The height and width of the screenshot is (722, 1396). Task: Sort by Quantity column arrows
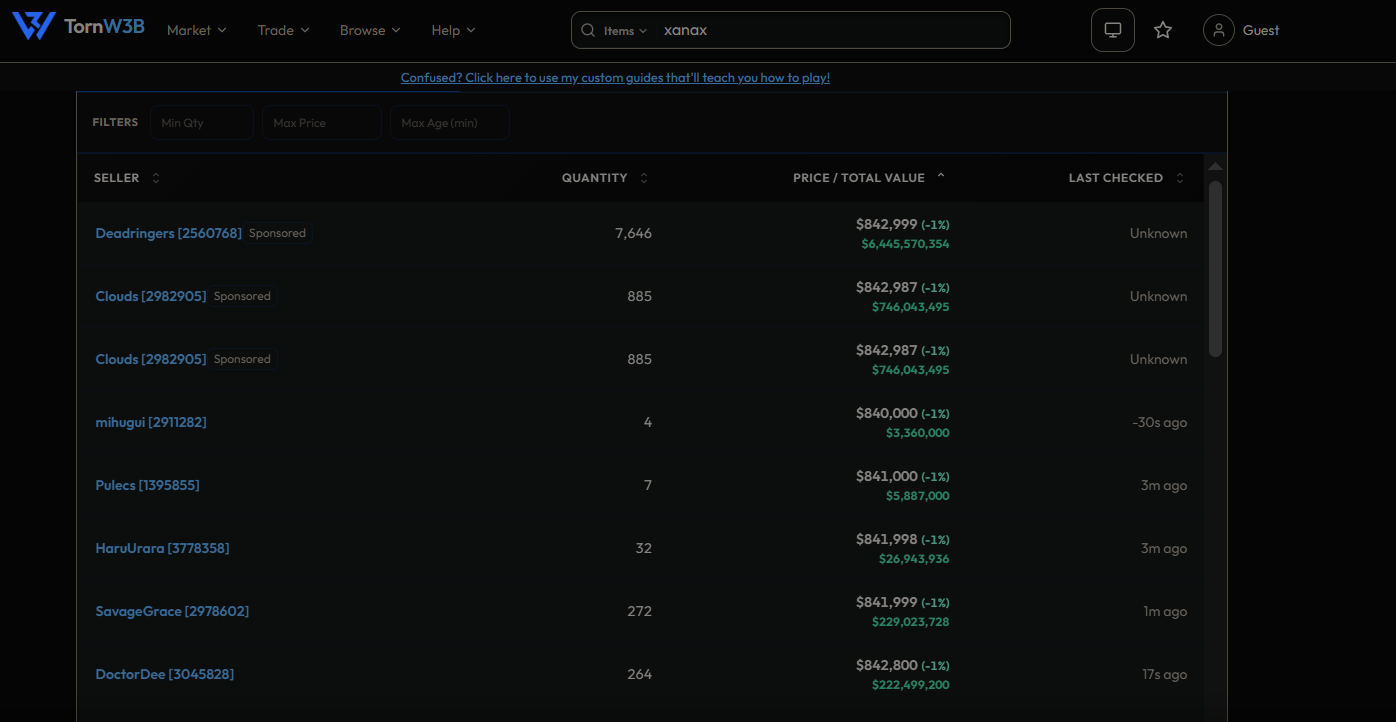click(644, 178)
